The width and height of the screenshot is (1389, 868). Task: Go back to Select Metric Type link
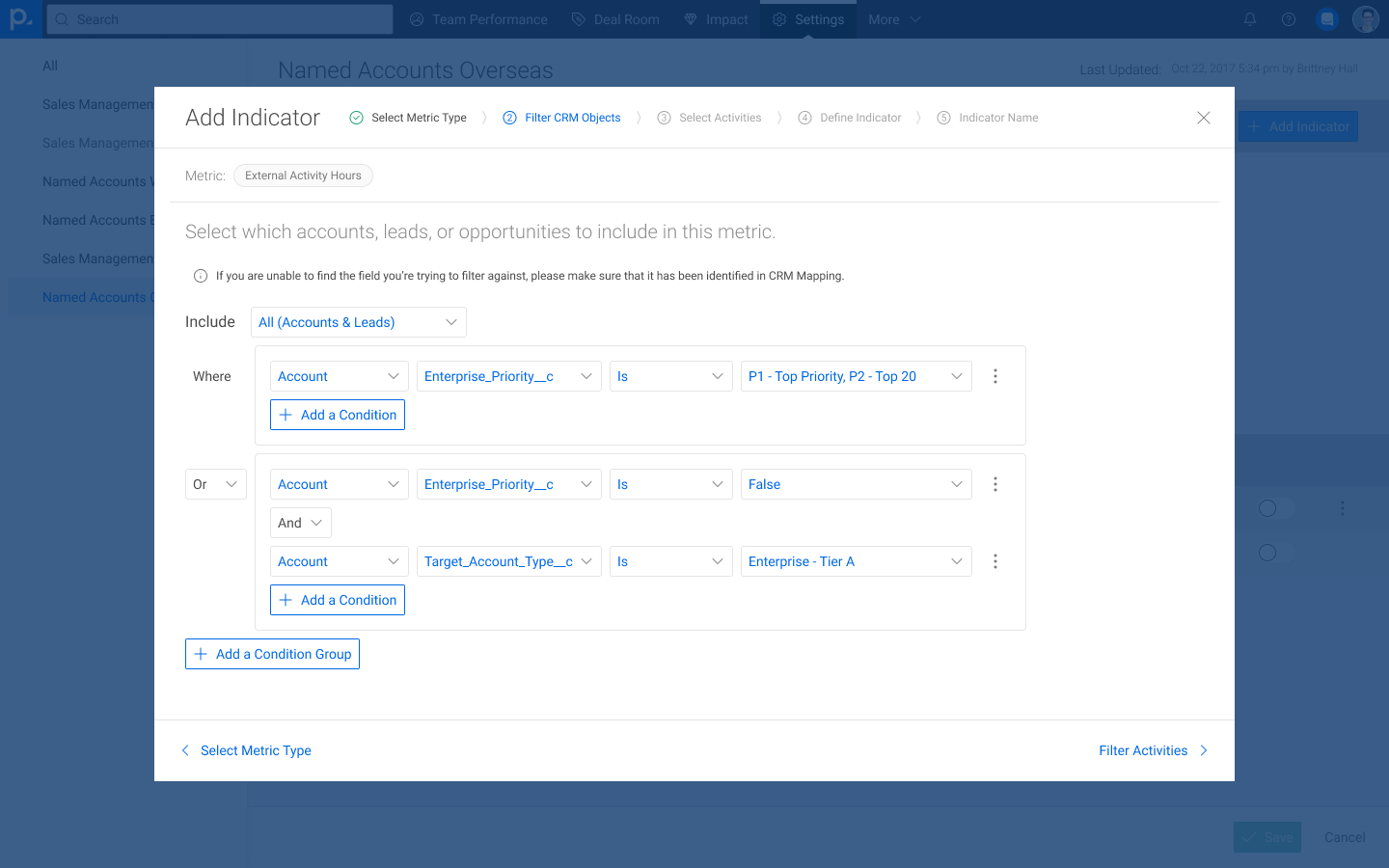point(247,750)
